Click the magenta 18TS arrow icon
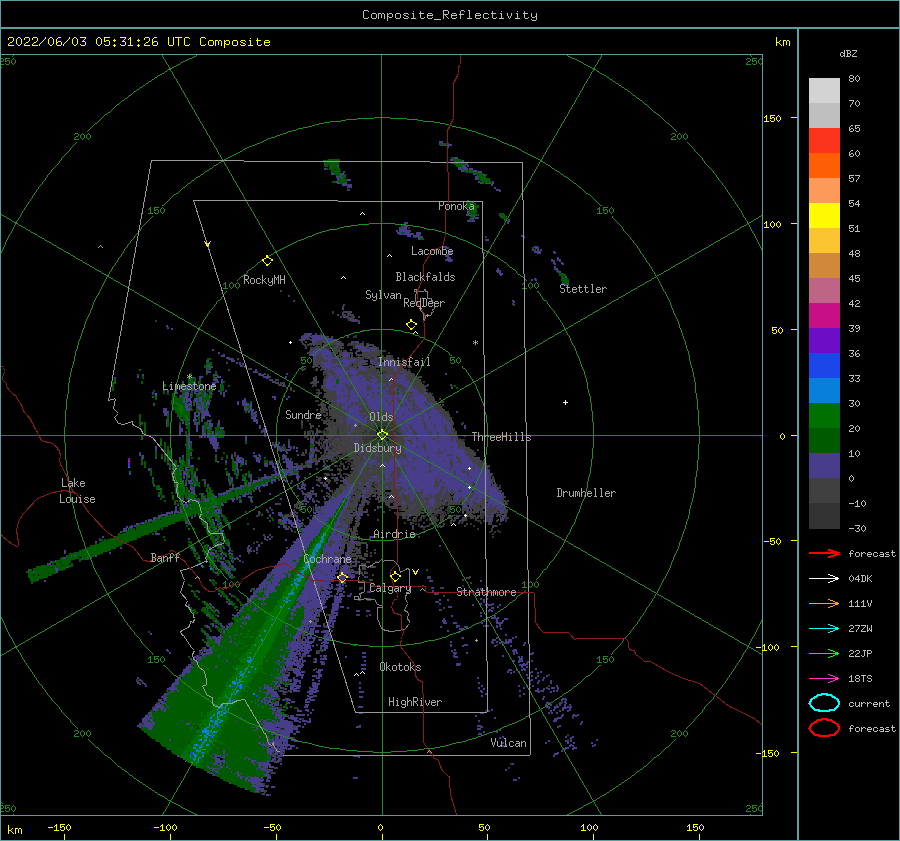Screen dimensions: 900x841 824,679
